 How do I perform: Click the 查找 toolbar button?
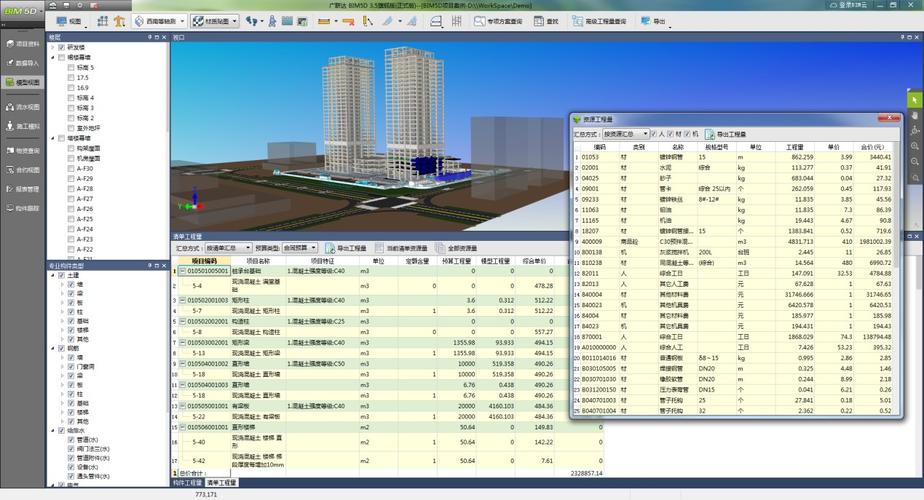pos(546,20)
